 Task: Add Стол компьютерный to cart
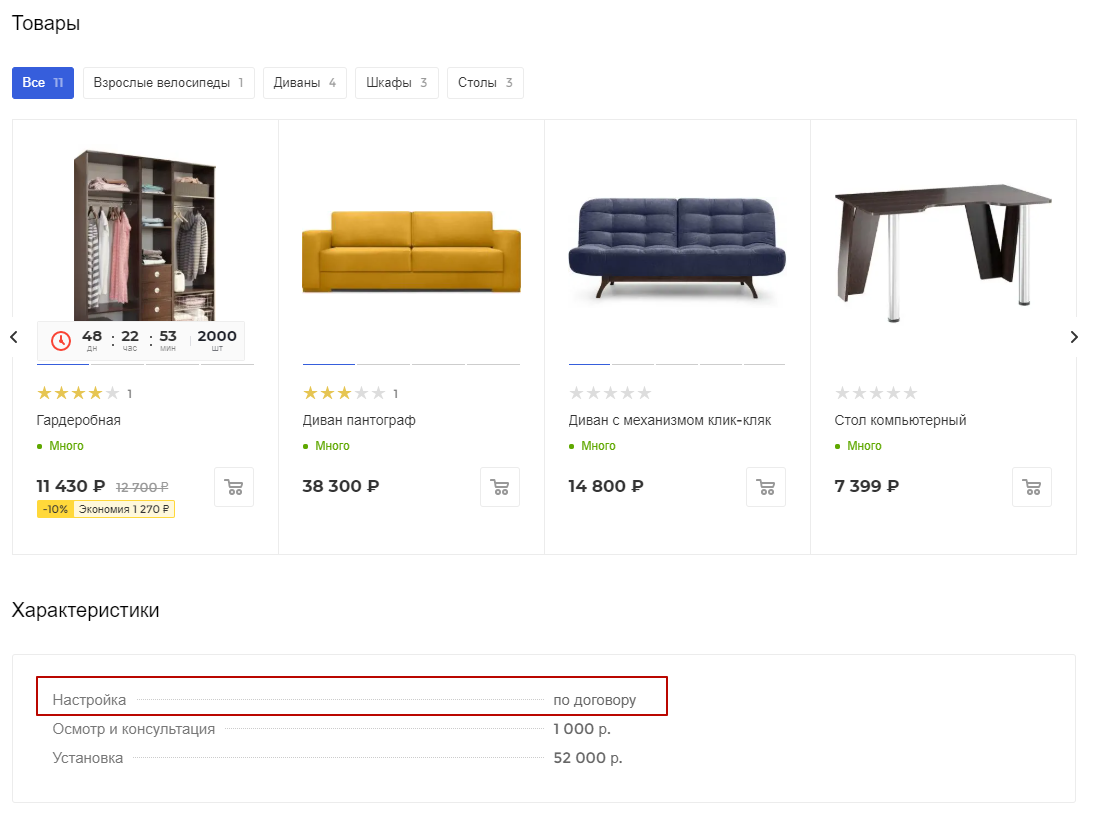click(x=1032, y=487)
